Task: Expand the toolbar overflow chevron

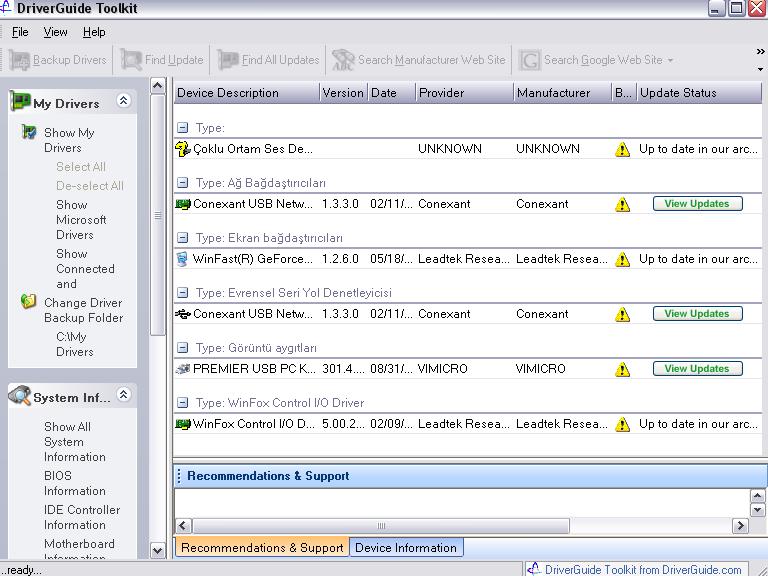Action: pyautogui.click(x=760, y=51)
